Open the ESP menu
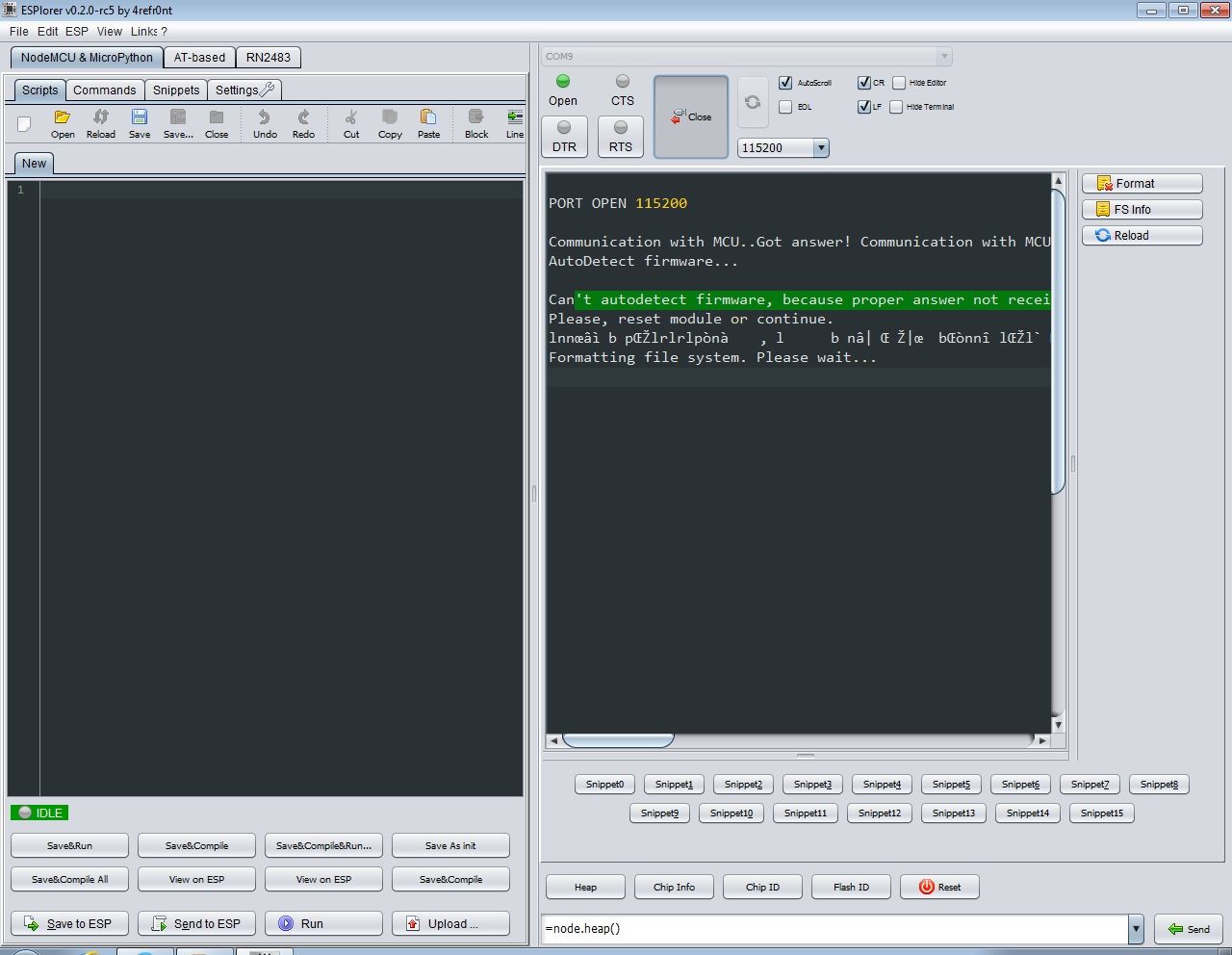Image resolution: width=1232 pixels, height=955 pixels. coord(76,31)
